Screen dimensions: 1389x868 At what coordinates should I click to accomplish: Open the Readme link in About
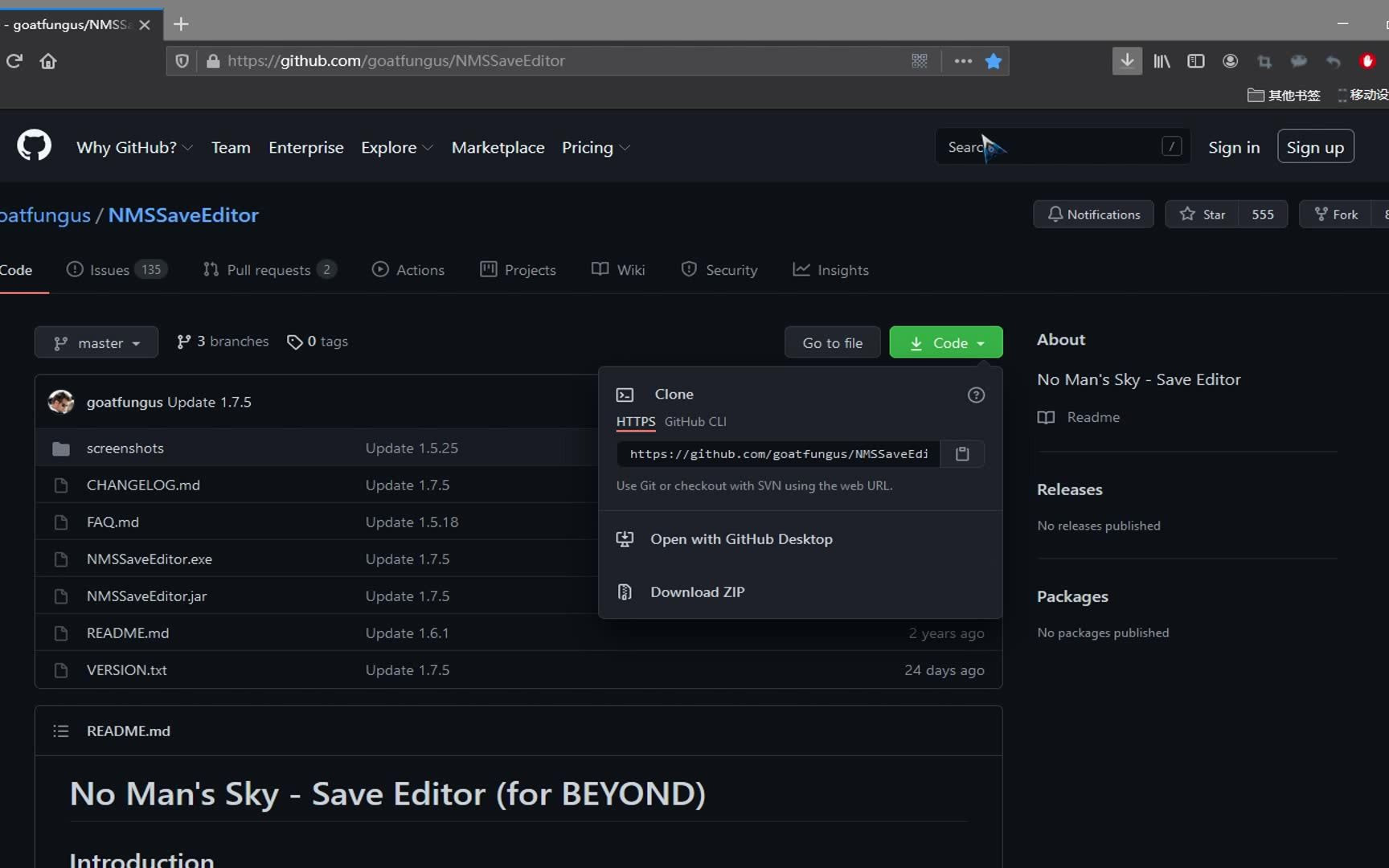(1079, 416)
